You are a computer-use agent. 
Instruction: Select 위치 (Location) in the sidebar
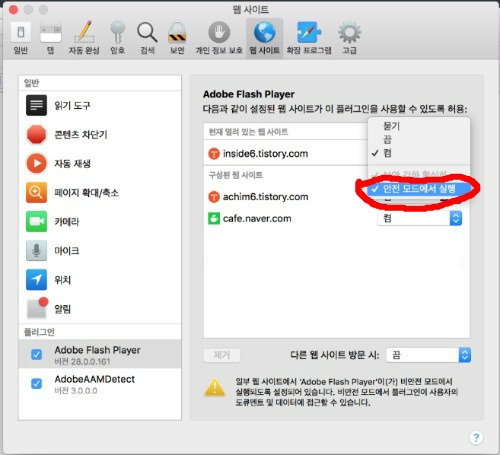coord(100,280)
